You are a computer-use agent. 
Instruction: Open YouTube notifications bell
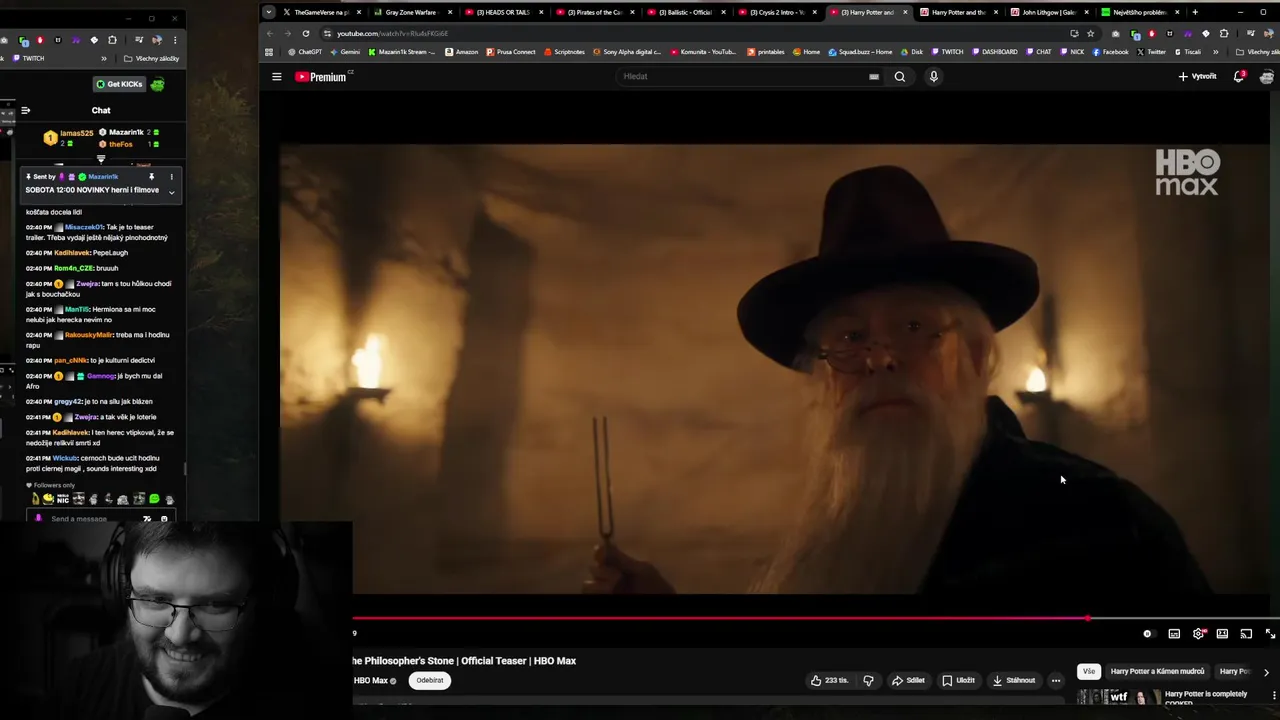1238,76
